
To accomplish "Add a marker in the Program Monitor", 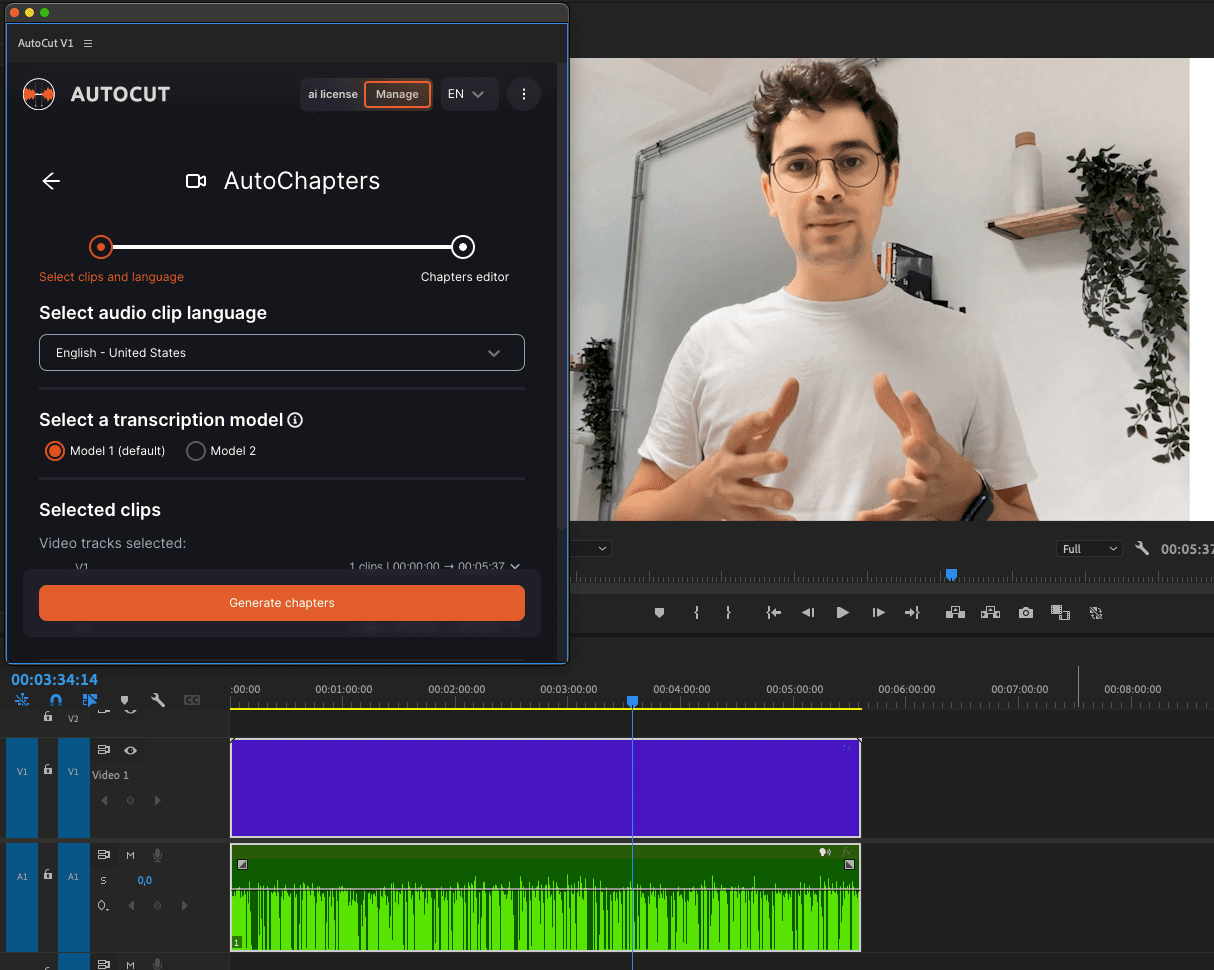I will coord(659,613).
